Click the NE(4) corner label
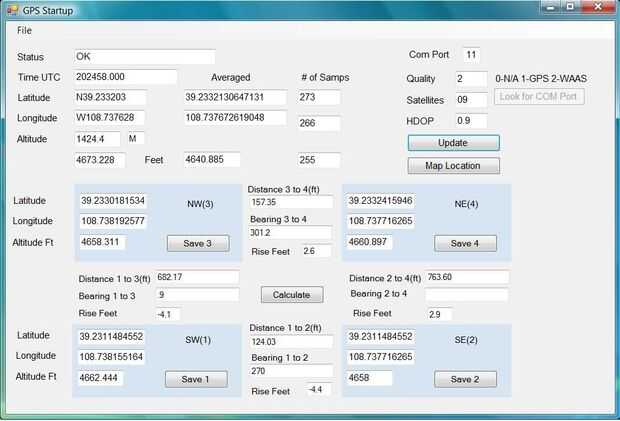The image size is (620, 421). (467, 204)
